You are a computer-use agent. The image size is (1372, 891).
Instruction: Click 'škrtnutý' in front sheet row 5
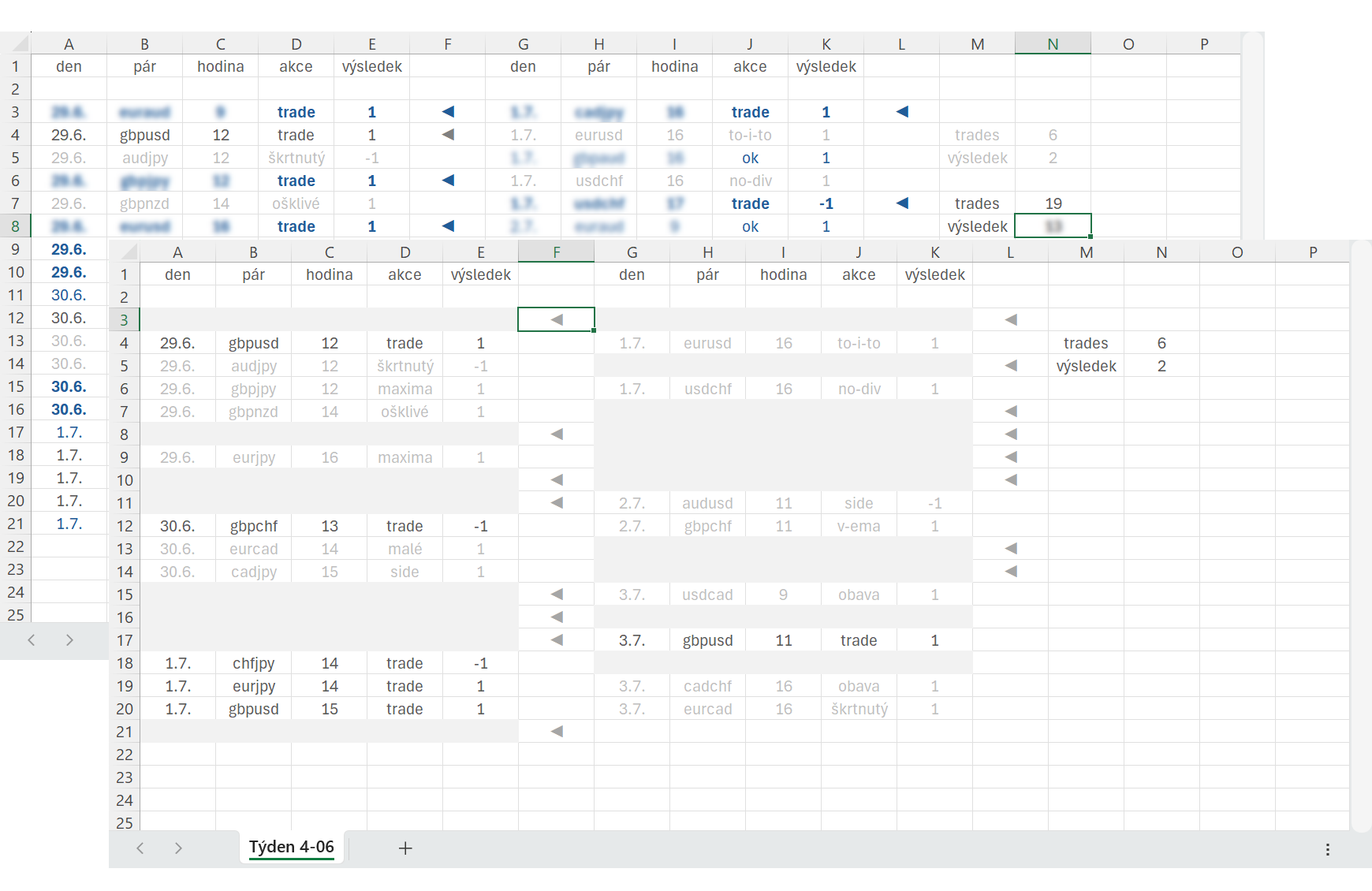[x=405, y=366]
